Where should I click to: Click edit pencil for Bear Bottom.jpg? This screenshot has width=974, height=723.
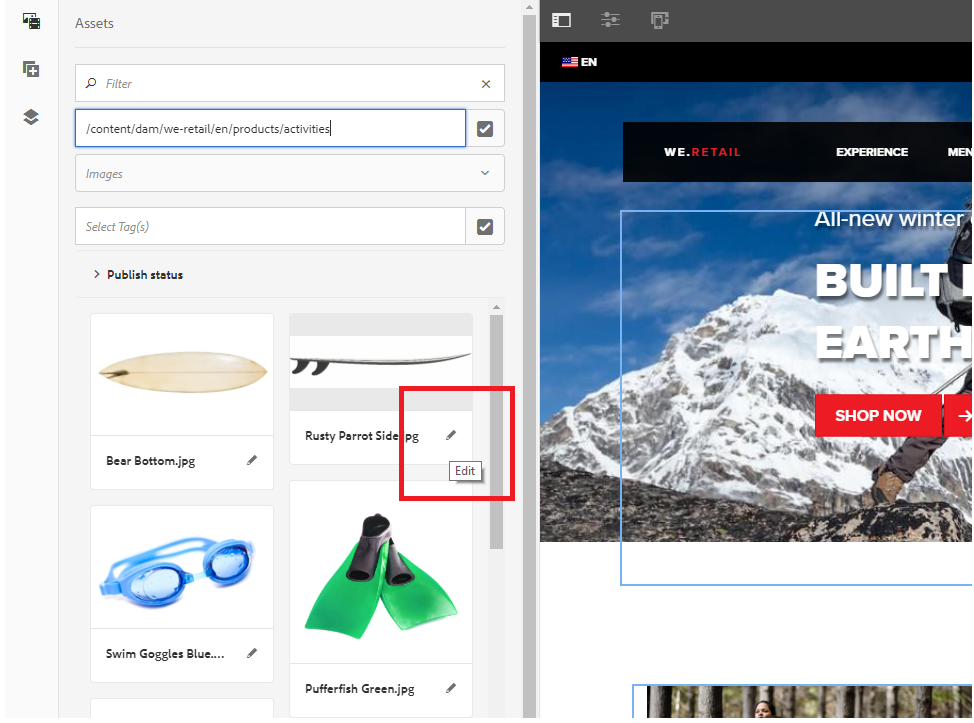pos(252,460)
